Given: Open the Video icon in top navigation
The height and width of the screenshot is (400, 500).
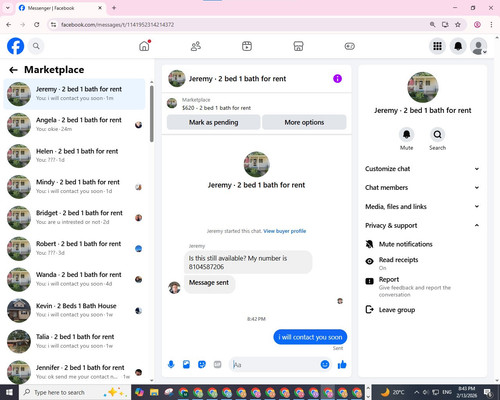Looking at the screenshot, I should pyautogui.click(x=247, y=46).
